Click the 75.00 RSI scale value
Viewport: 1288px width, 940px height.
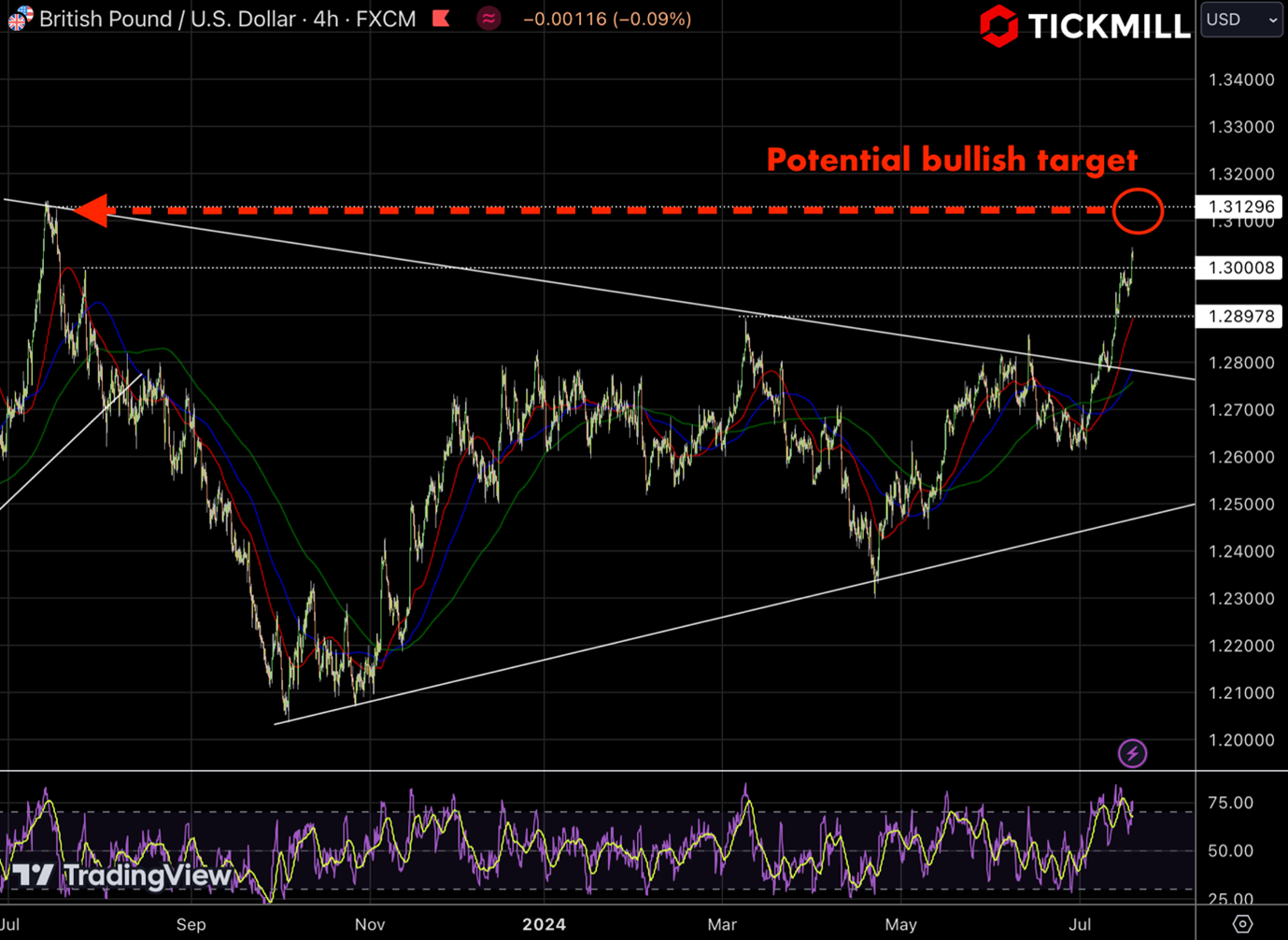[1231, 803]
